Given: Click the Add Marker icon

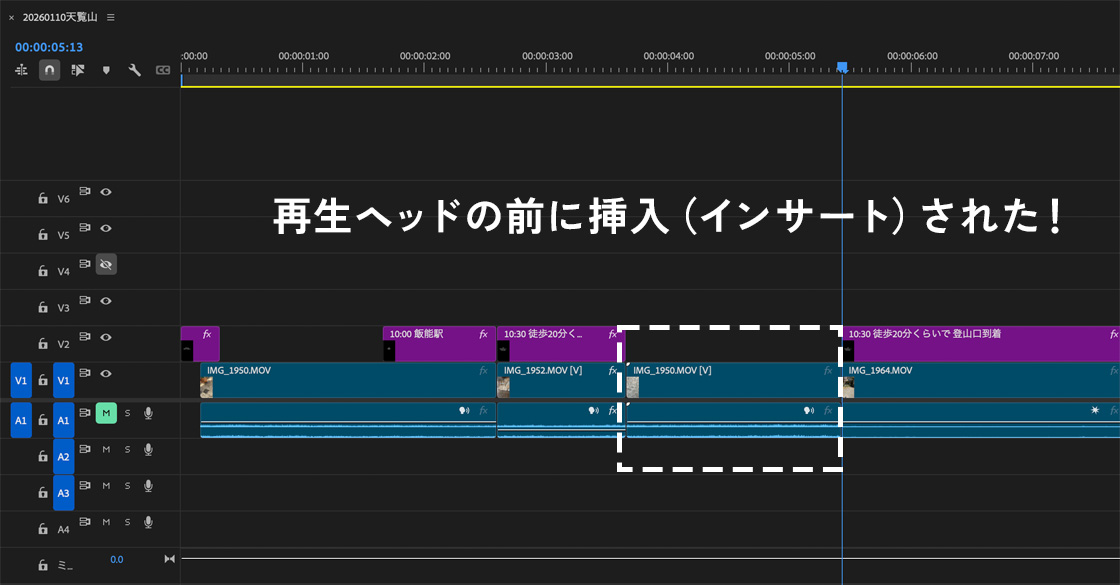Looking at the screenshot, I should click(106, 70).
